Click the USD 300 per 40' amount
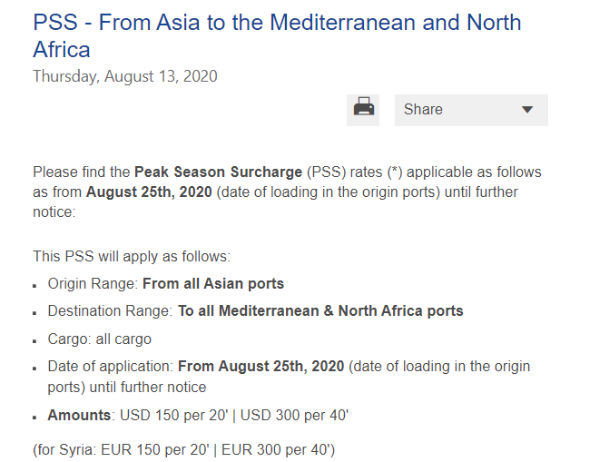 click(x=294, y=415)
